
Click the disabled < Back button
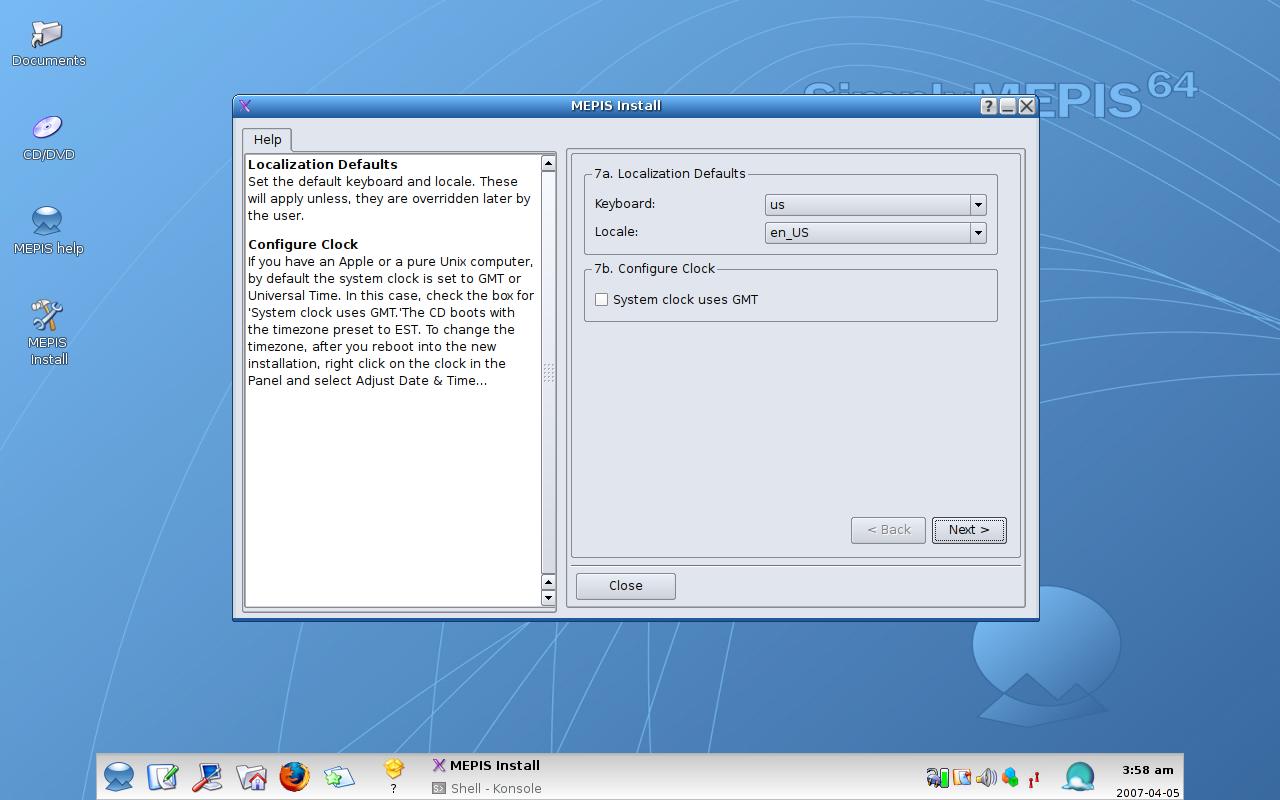888,530
